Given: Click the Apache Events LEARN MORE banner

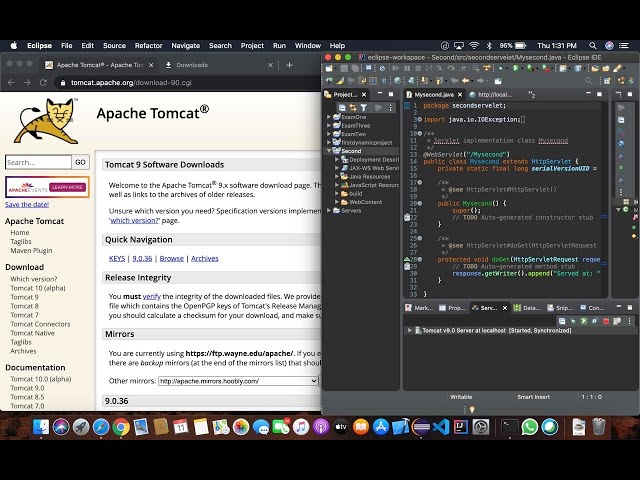Looking at the screenshot, I should (x=47, y=187).
